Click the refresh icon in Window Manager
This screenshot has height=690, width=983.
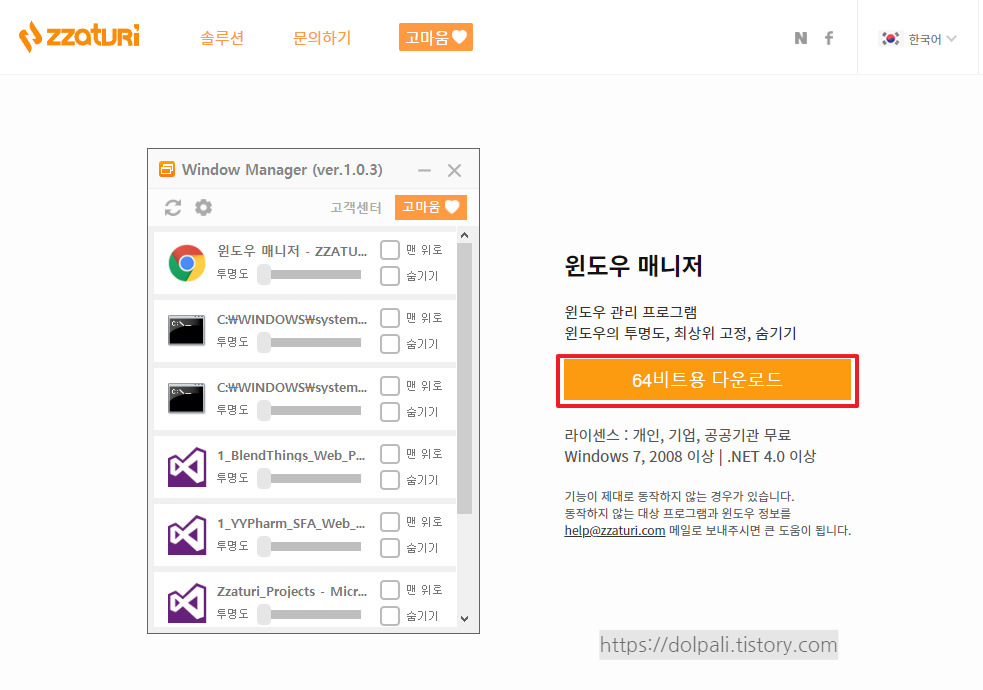click(x=173, y=207)
